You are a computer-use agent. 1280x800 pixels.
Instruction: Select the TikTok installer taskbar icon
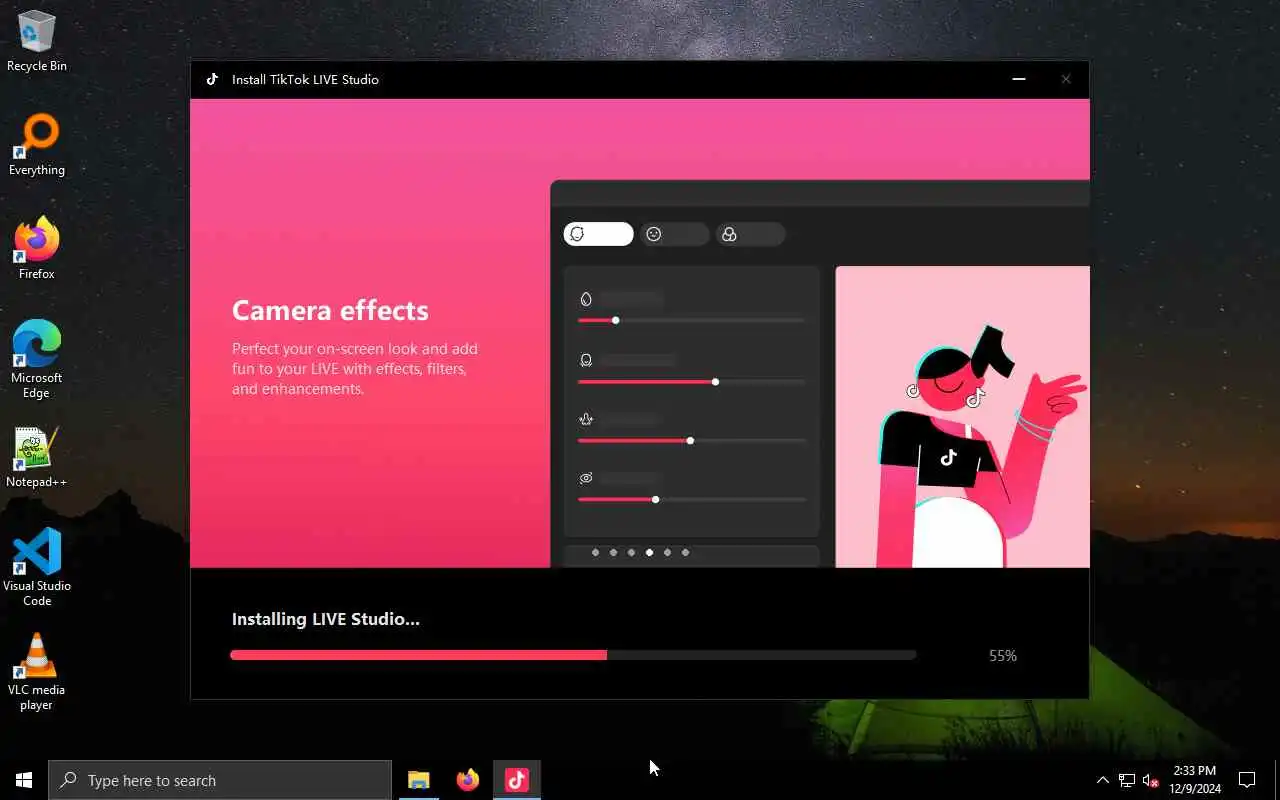(x=517, y=780)
